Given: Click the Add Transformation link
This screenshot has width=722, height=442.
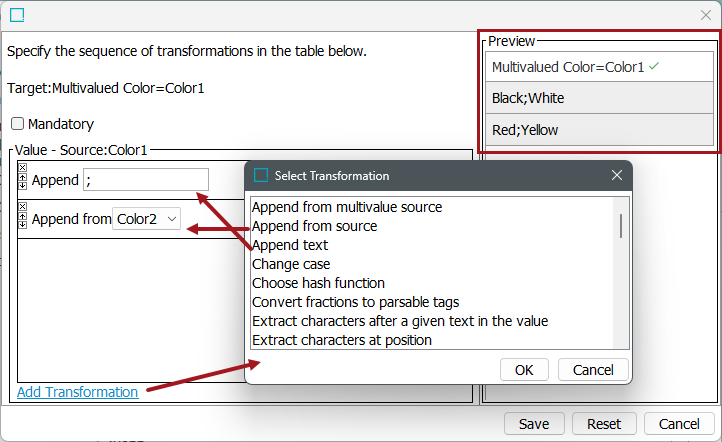Looking at the screenshot, I should (77, 392).
